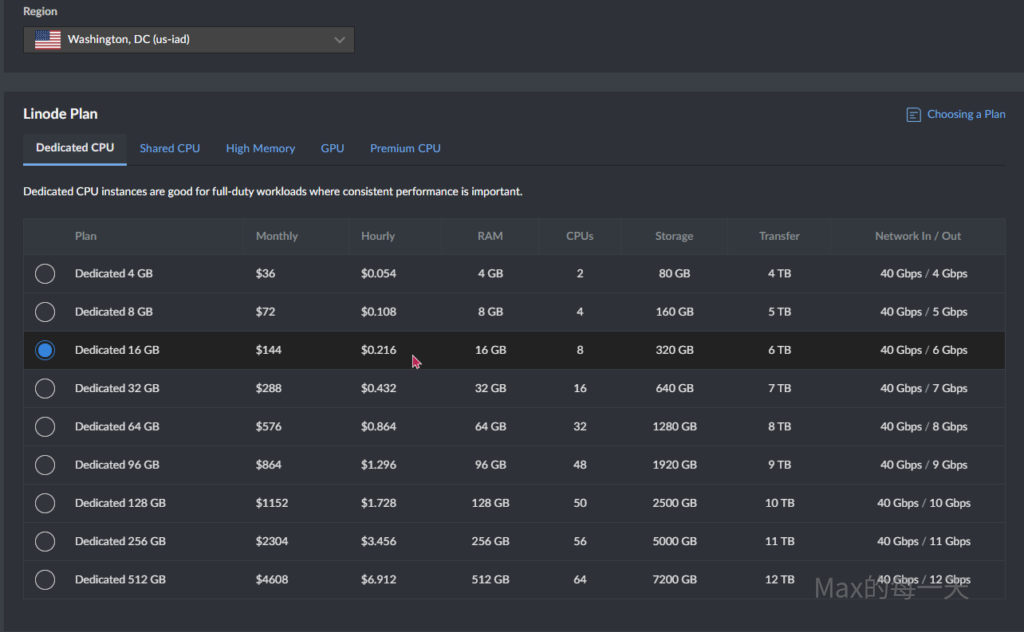
Task: Open the Region dropdown chevron
Action: 339,40
